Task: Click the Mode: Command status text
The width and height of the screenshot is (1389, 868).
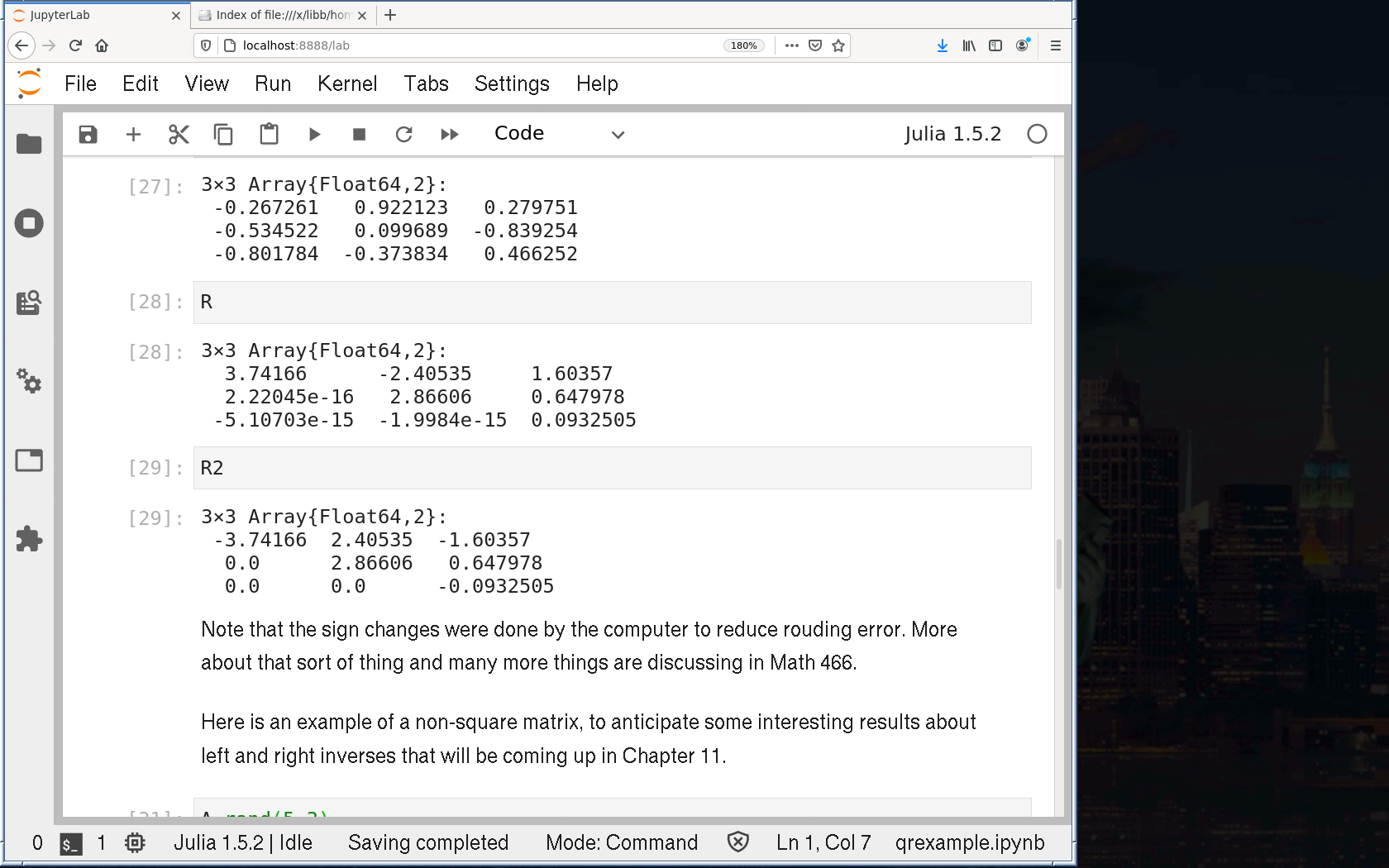Action: [x=621, y=842]
